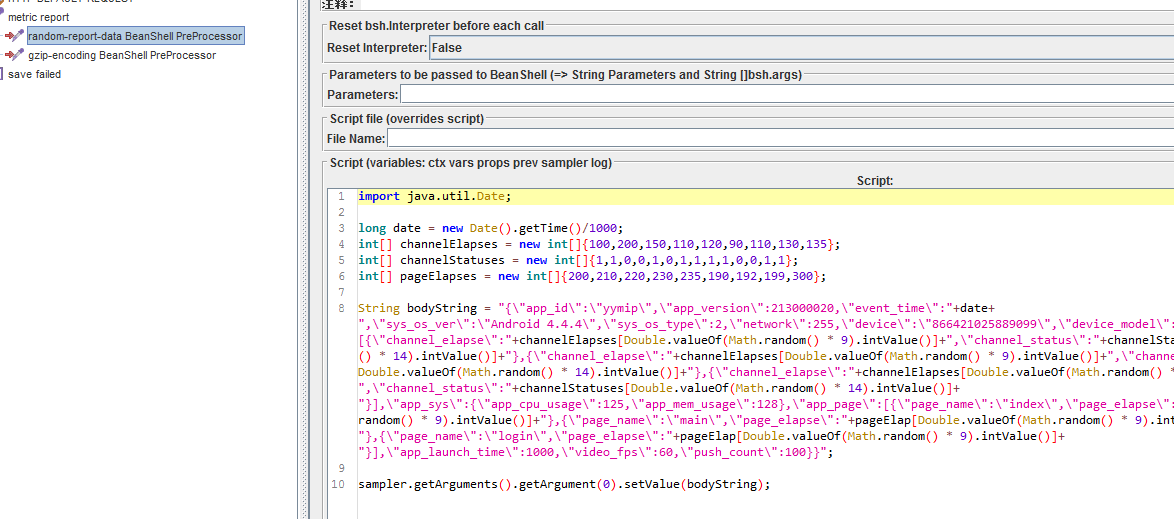Select the save failed tree item
The image size is (1174, 519).
pyautogui.click(x=34, y=74)
